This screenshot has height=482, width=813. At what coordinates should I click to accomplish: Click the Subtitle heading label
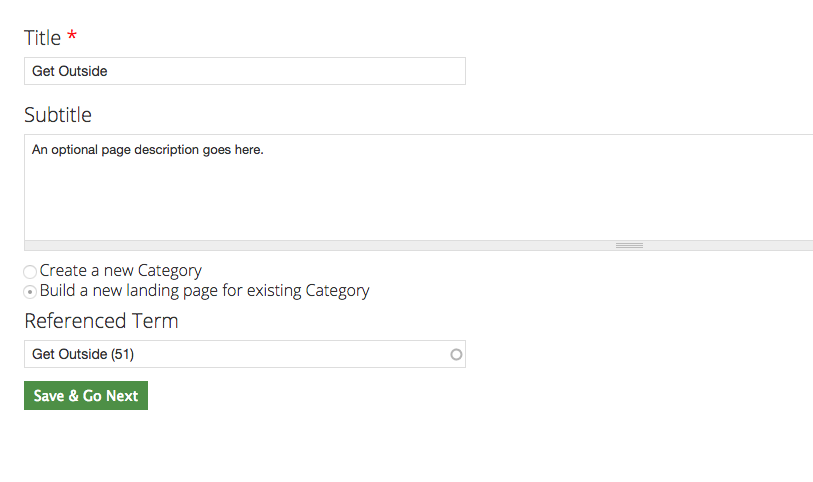pos(58,115)
